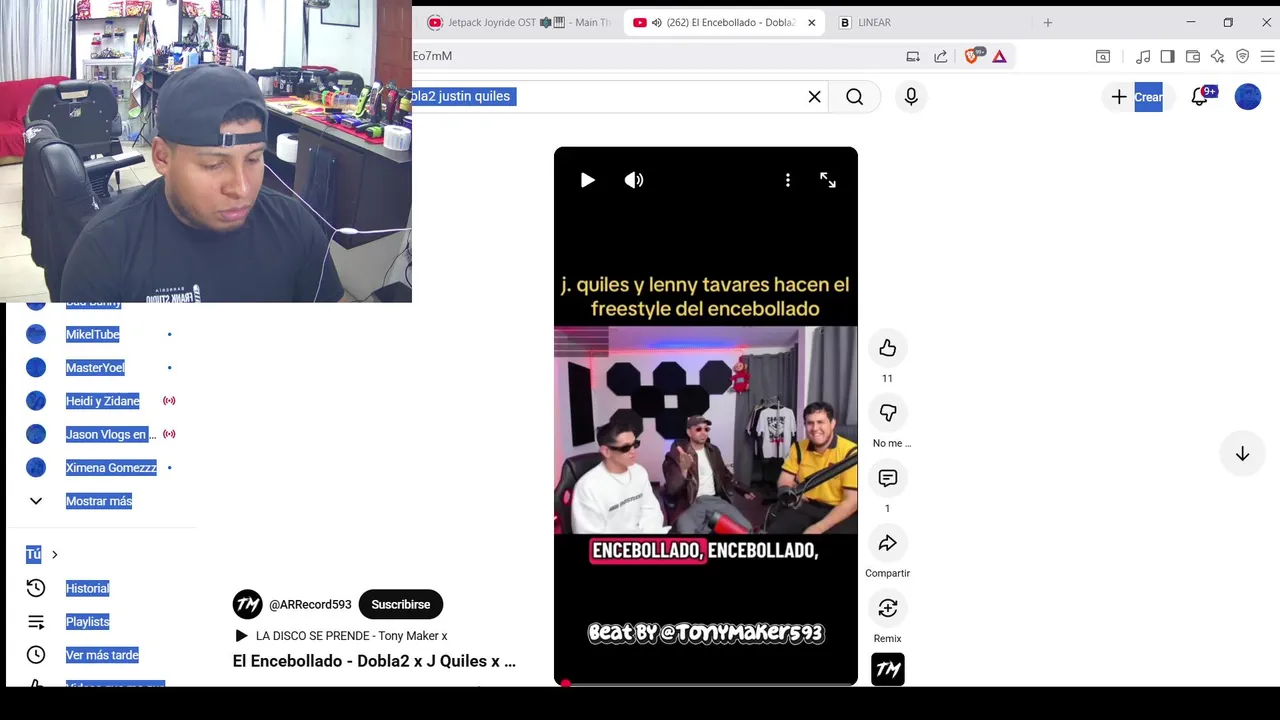The height and width of the screenshot is (720, 1280).
Task: Clear the YouTube search box text
Action: [x=814, y=97]
